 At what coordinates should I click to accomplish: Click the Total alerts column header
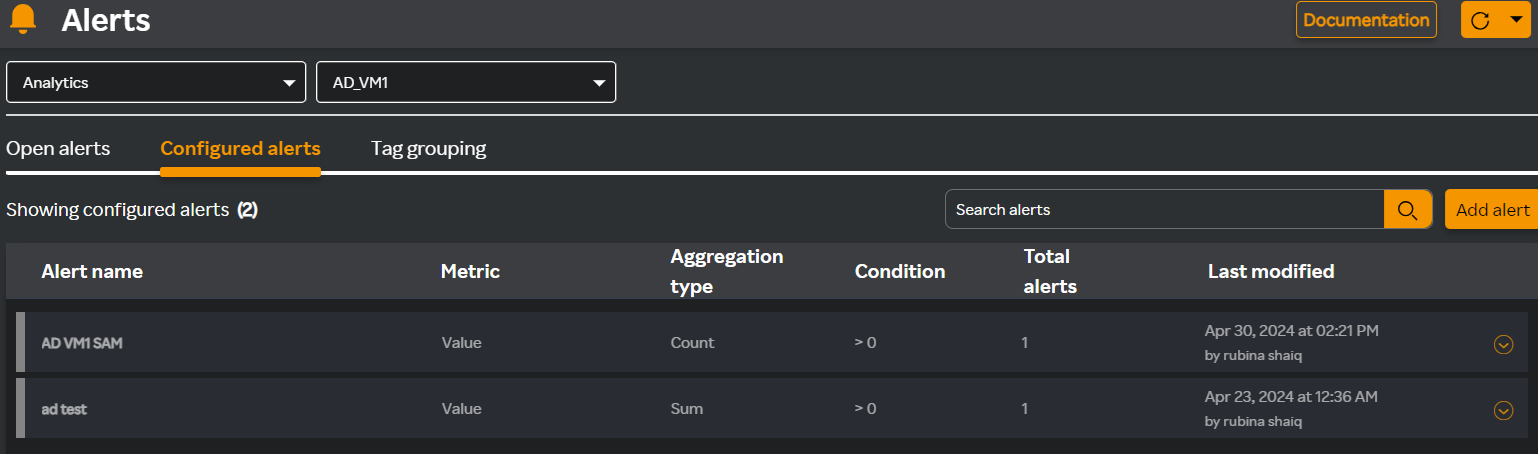[x=1050, y=272]
